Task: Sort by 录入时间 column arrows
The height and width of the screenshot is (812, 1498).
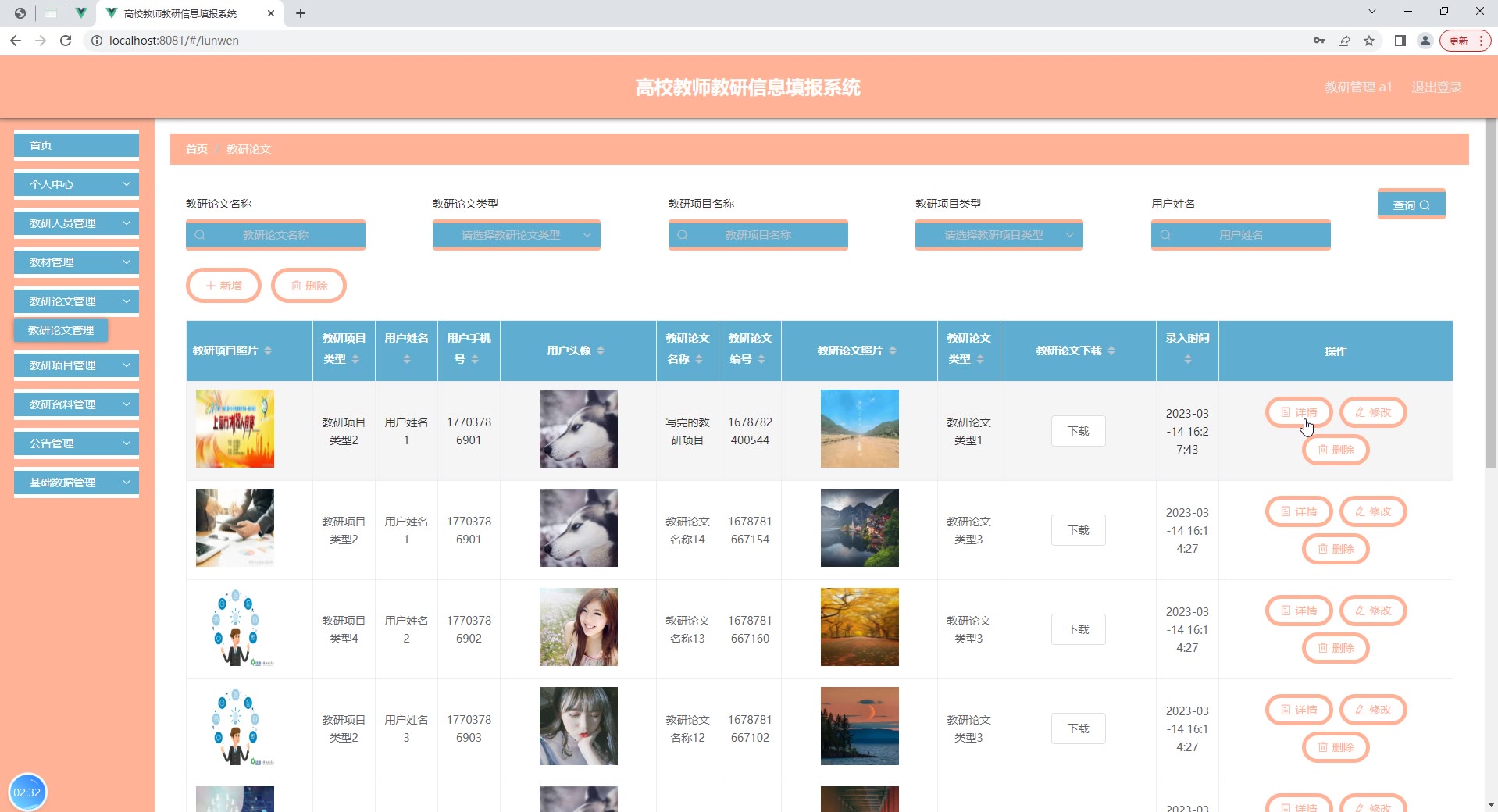Action: point(1188,359)
